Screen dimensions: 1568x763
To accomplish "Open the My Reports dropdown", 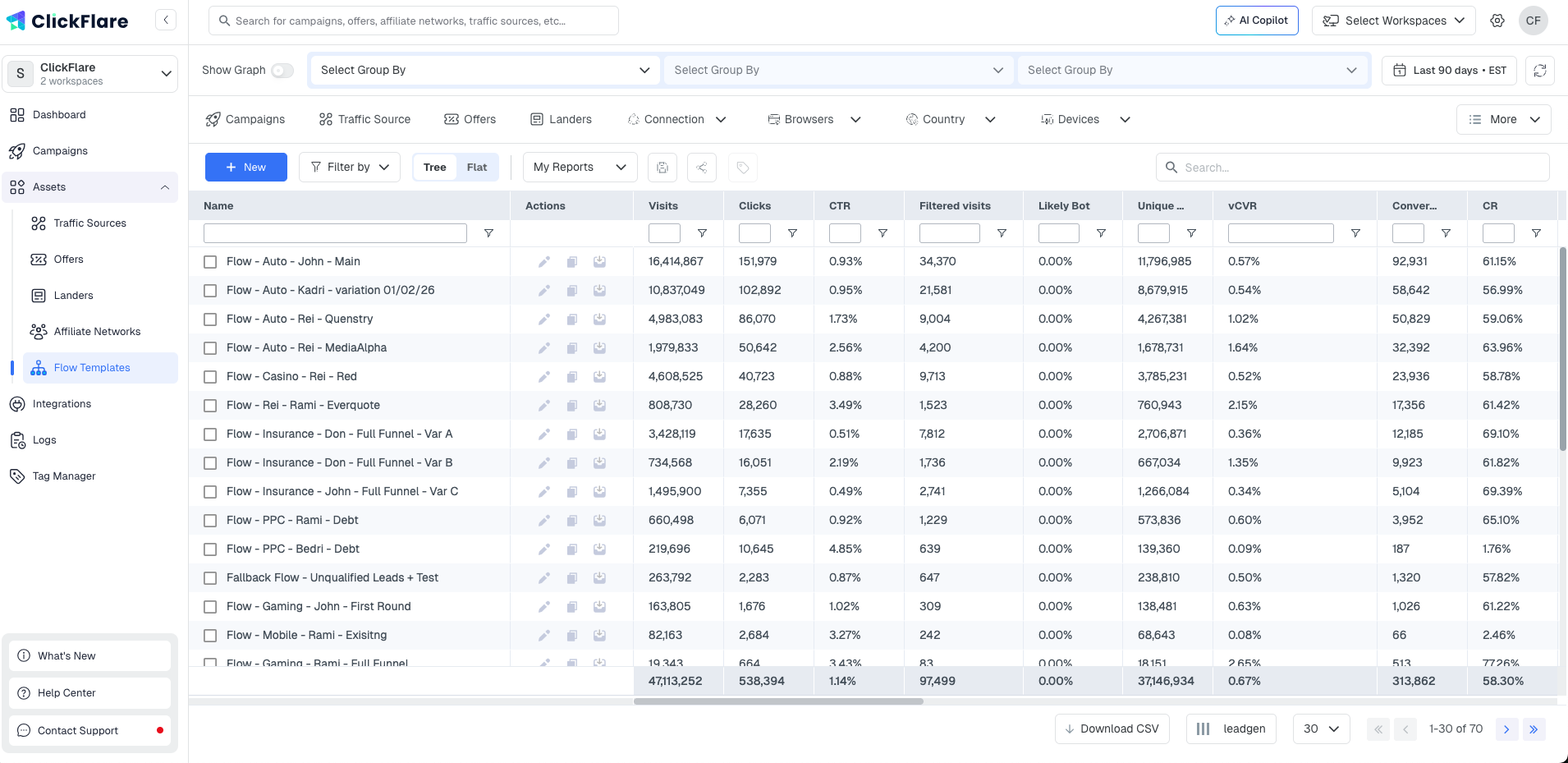I will click(580, 168).
